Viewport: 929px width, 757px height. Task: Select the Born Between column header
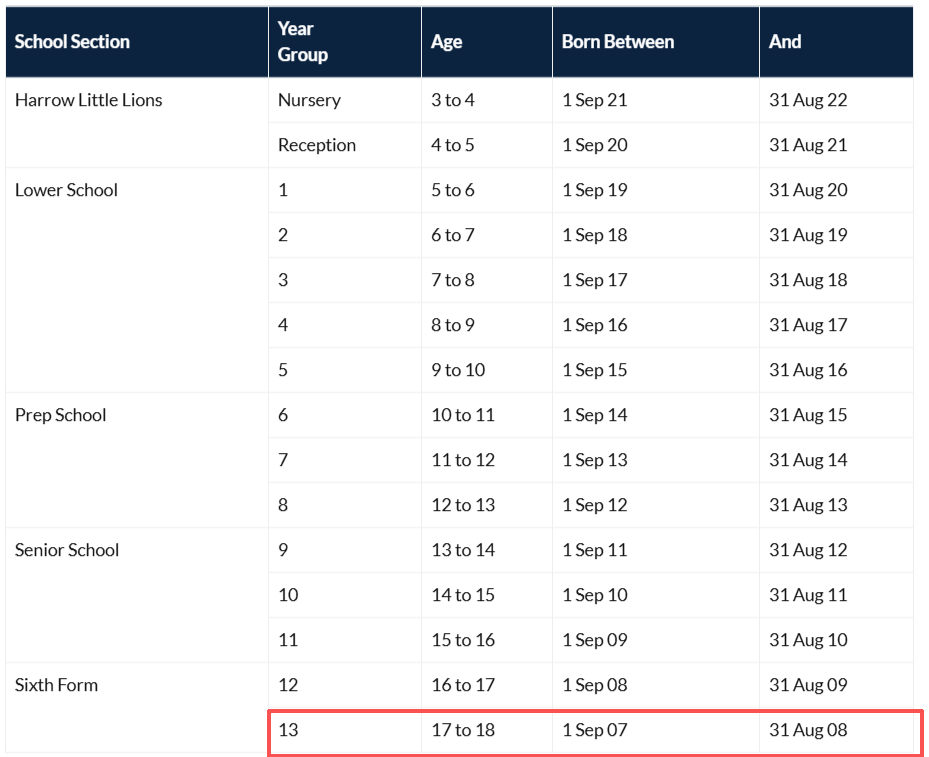click(x=618, y=42)
